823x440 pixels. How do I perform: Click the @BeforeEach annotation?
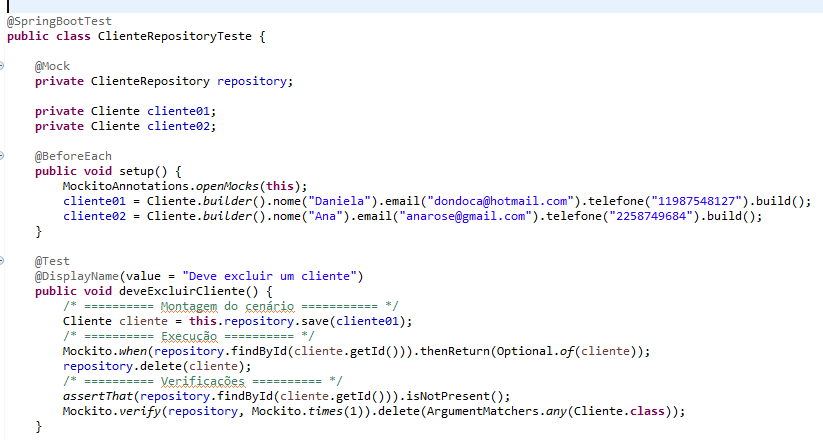click(73, 156)
